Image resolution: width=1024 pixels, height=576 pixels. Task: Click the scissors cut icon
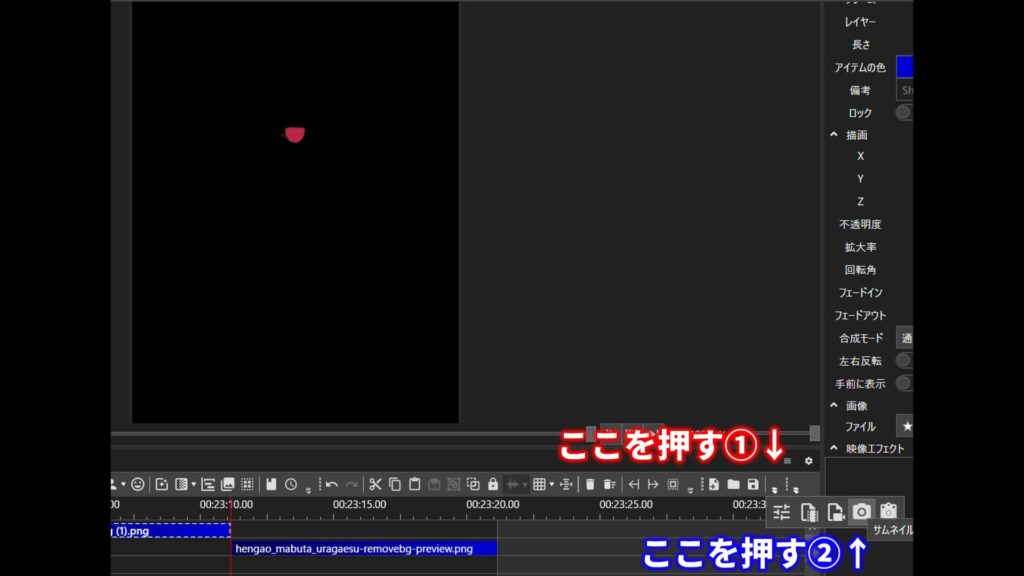[375, 484]
